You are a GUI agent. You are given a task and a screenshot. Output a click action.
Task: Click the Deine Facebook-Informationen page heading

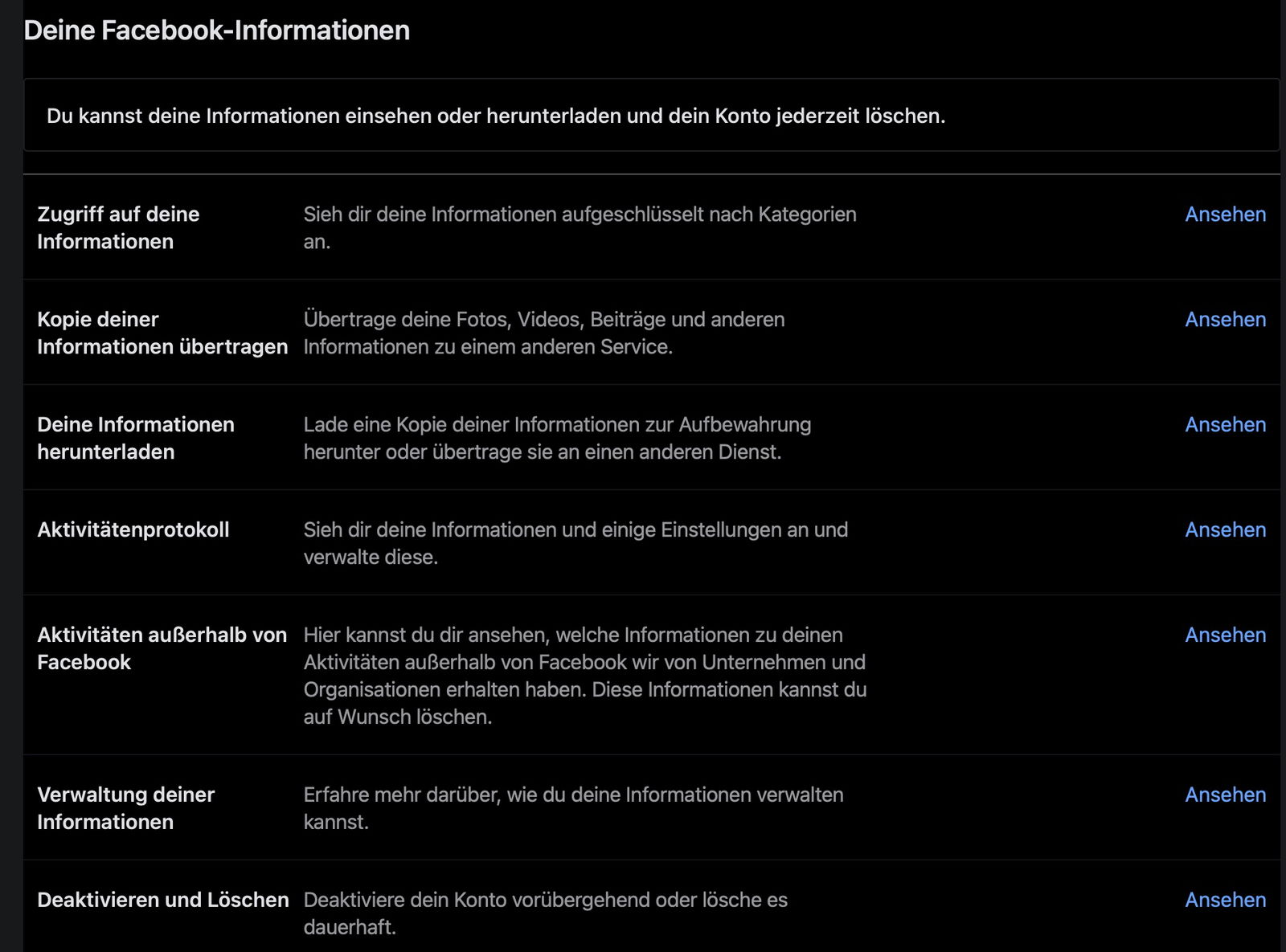[x=217, y=31]
